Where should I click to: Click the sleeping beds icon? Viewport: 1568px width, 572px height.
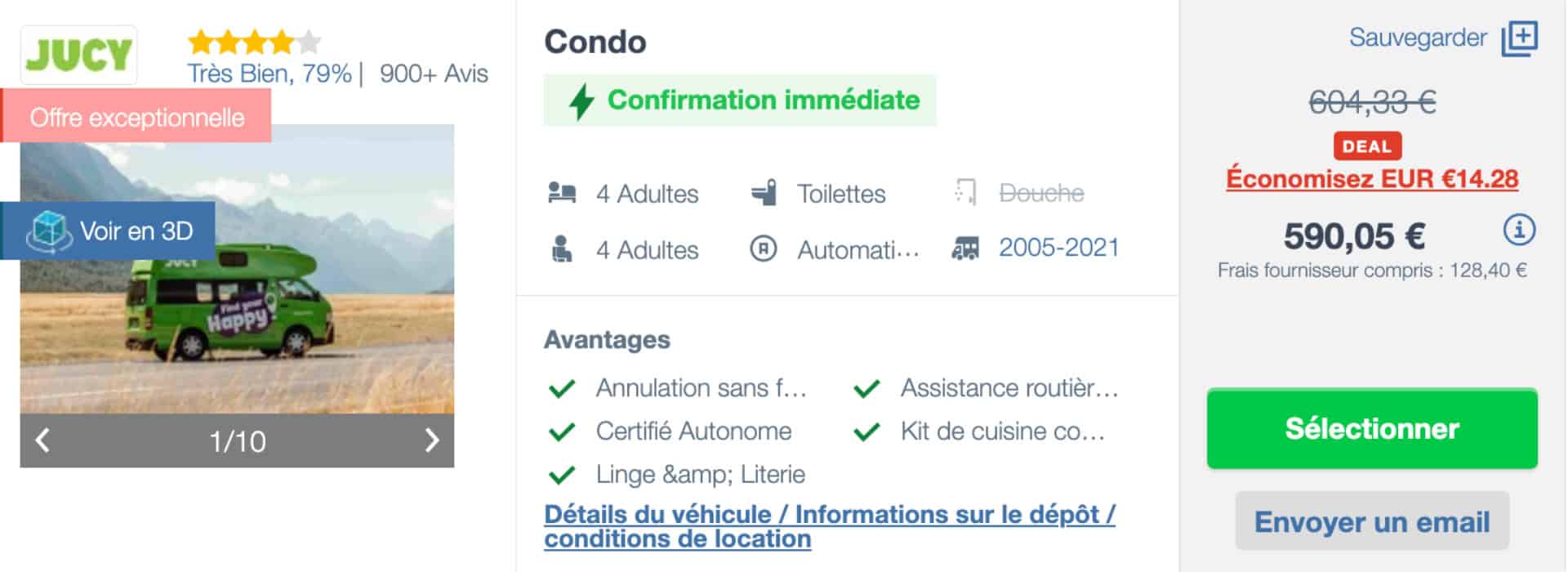(x=562, y=194)
